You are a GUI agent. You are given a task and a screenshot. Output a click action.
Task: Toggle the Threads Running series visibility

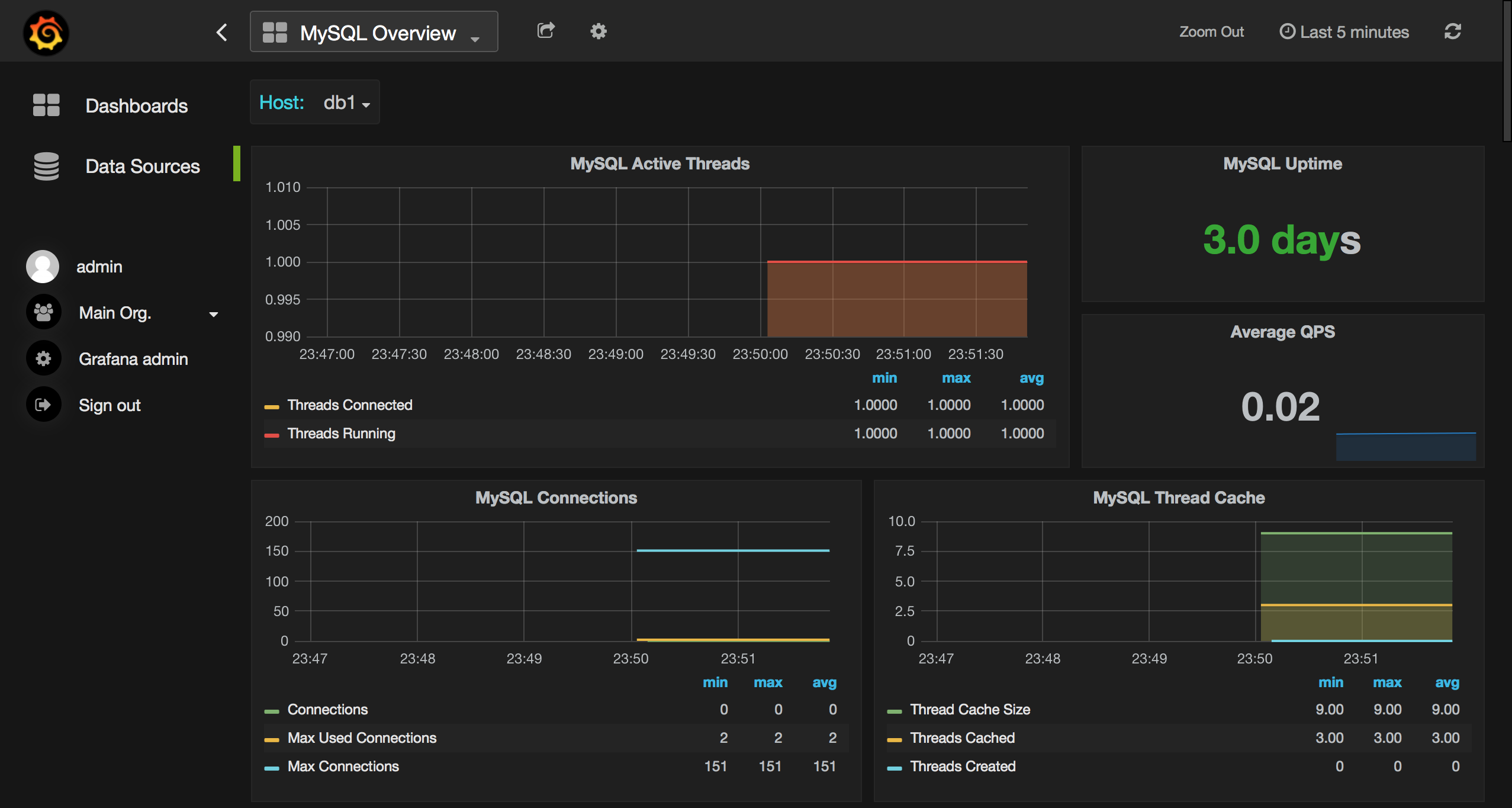[341, 433]
